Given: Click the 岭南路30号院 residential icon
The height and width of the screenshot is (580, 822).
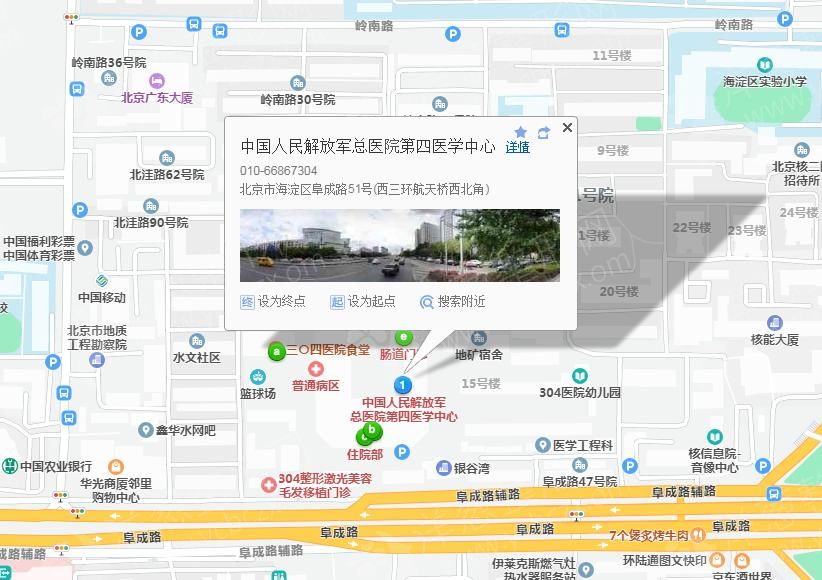Looking at the screenshot, I should [298, 83].
